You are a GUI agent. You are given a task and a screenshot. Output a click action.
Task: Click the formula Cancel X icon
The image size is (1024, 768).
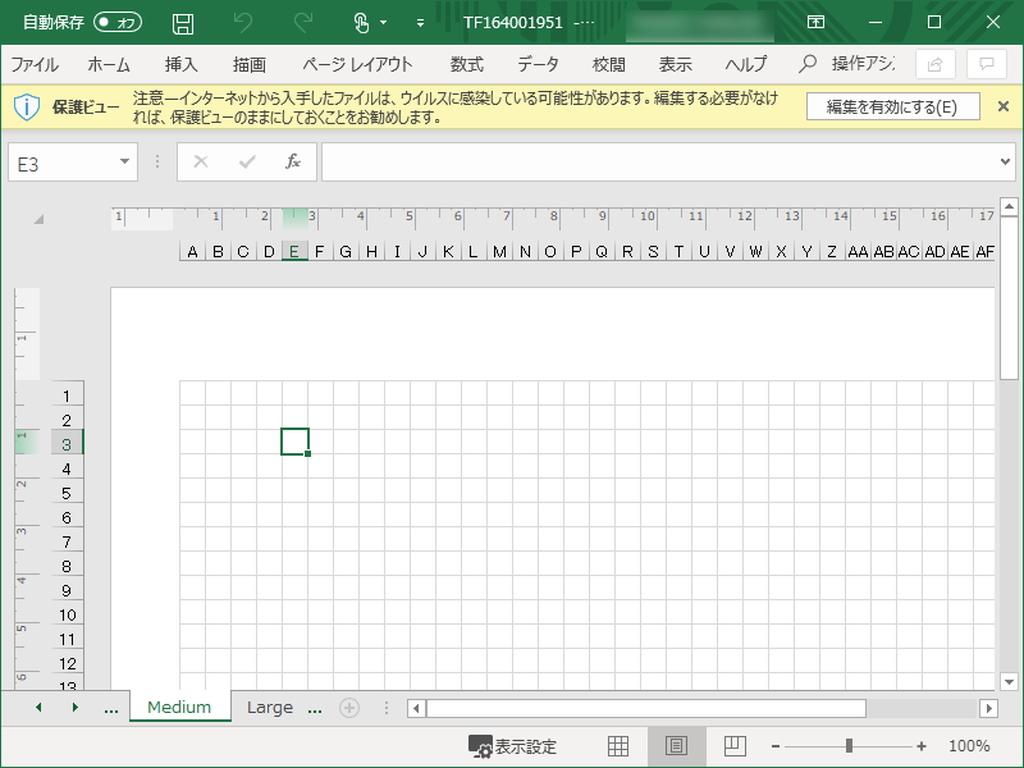200,161
